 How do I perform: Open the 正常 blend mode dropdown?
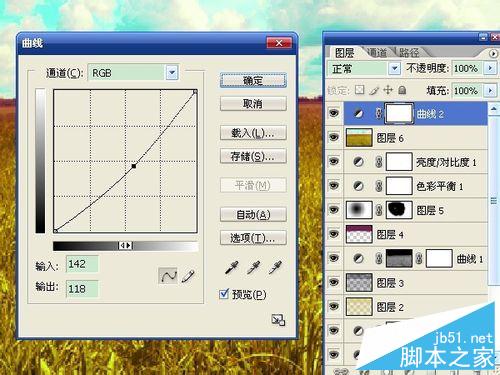[x=394, y=69]
